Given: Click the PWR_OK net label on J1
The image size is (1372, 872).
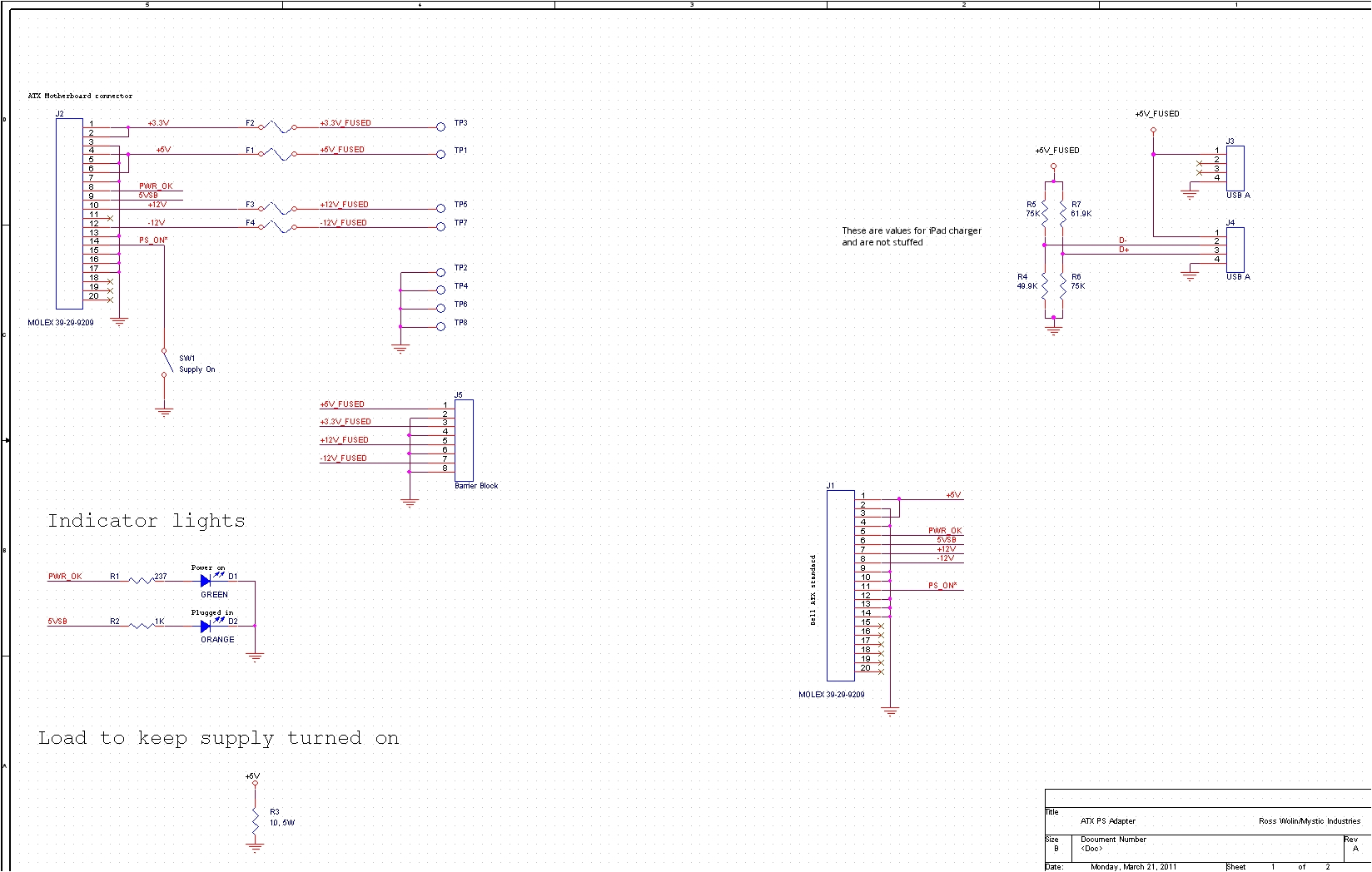Looking at the screenshot, I should pyautogui.click(x=946, y=528).
